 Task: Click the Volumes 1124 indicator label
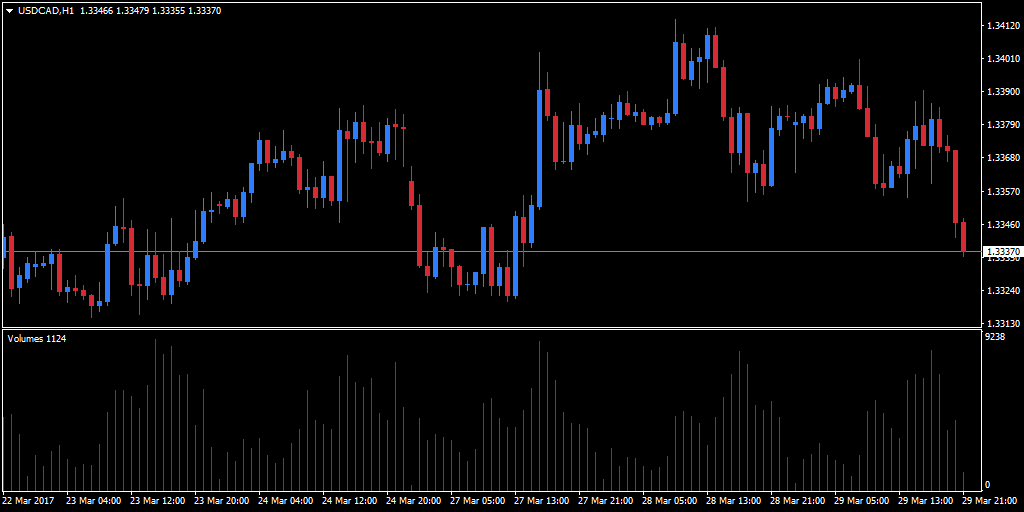36,339
